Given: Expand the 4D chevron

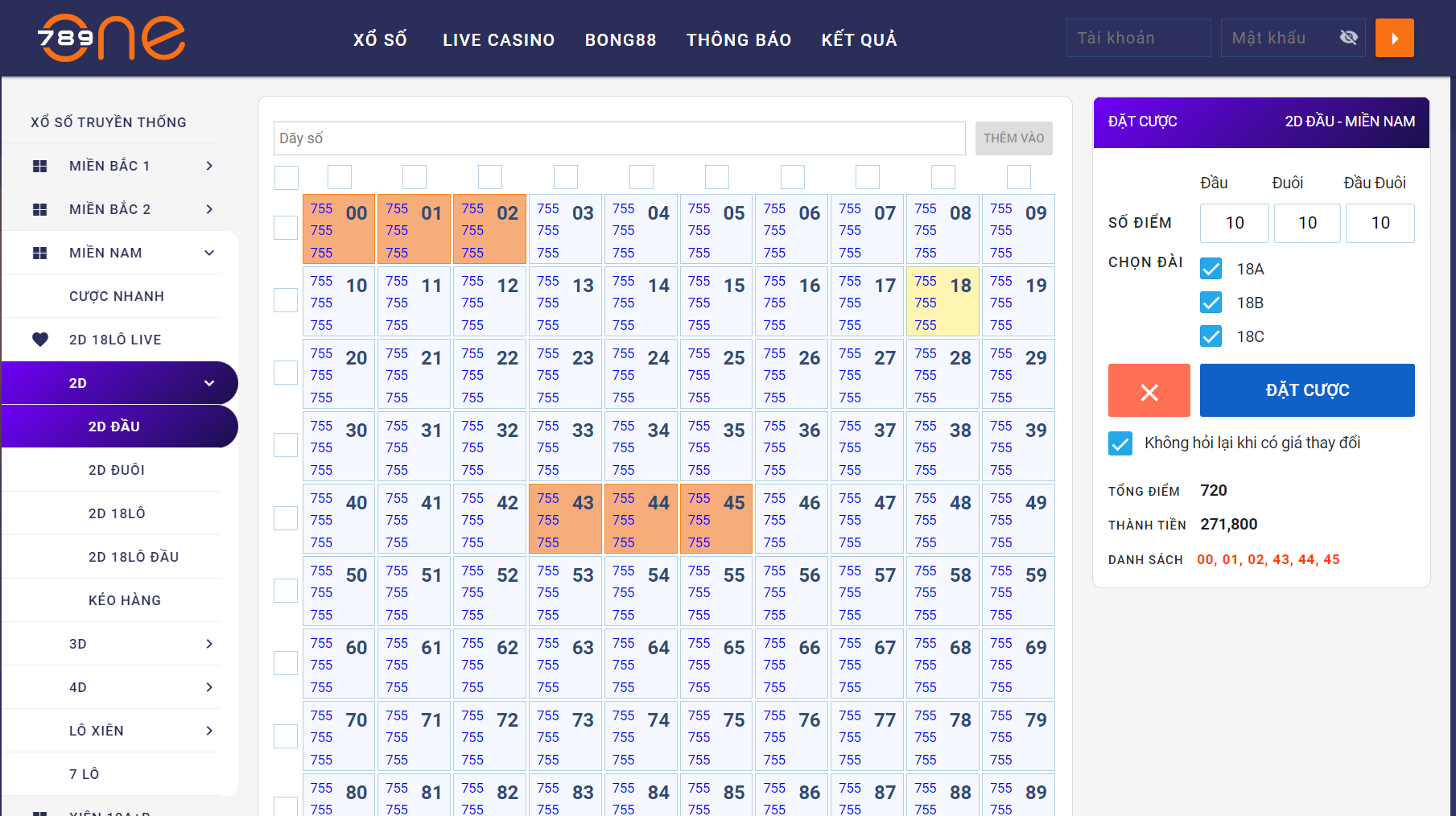Looking at the screenshot, I should [x=209, y=687].
